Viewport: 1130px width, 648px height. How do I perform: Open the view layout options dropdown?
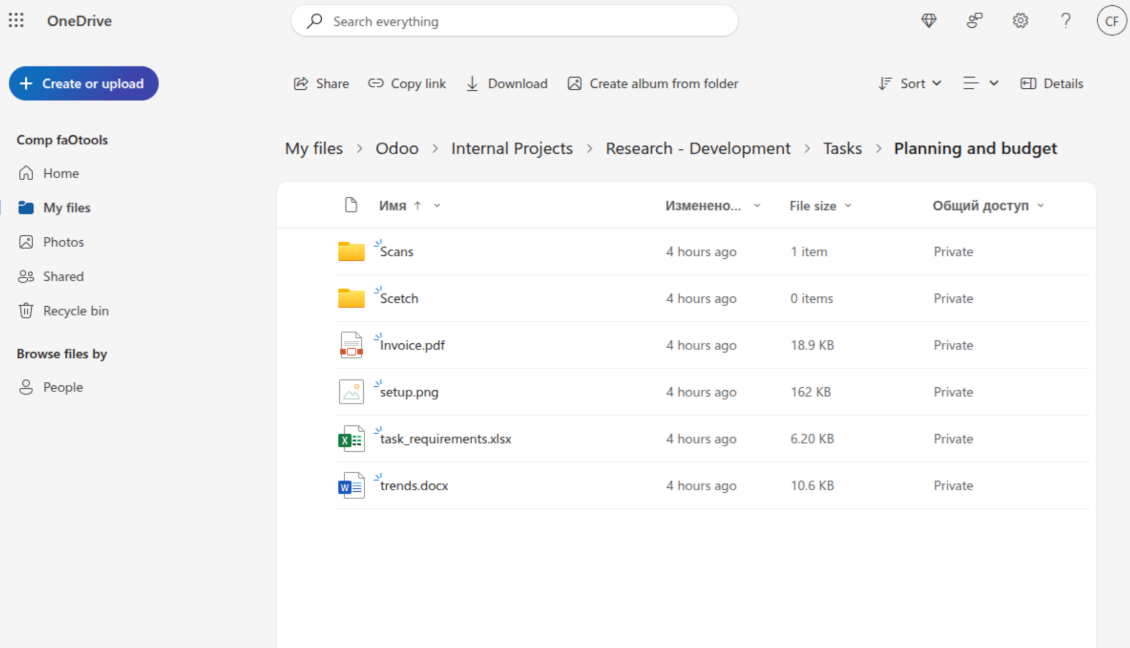click(980, 84)
